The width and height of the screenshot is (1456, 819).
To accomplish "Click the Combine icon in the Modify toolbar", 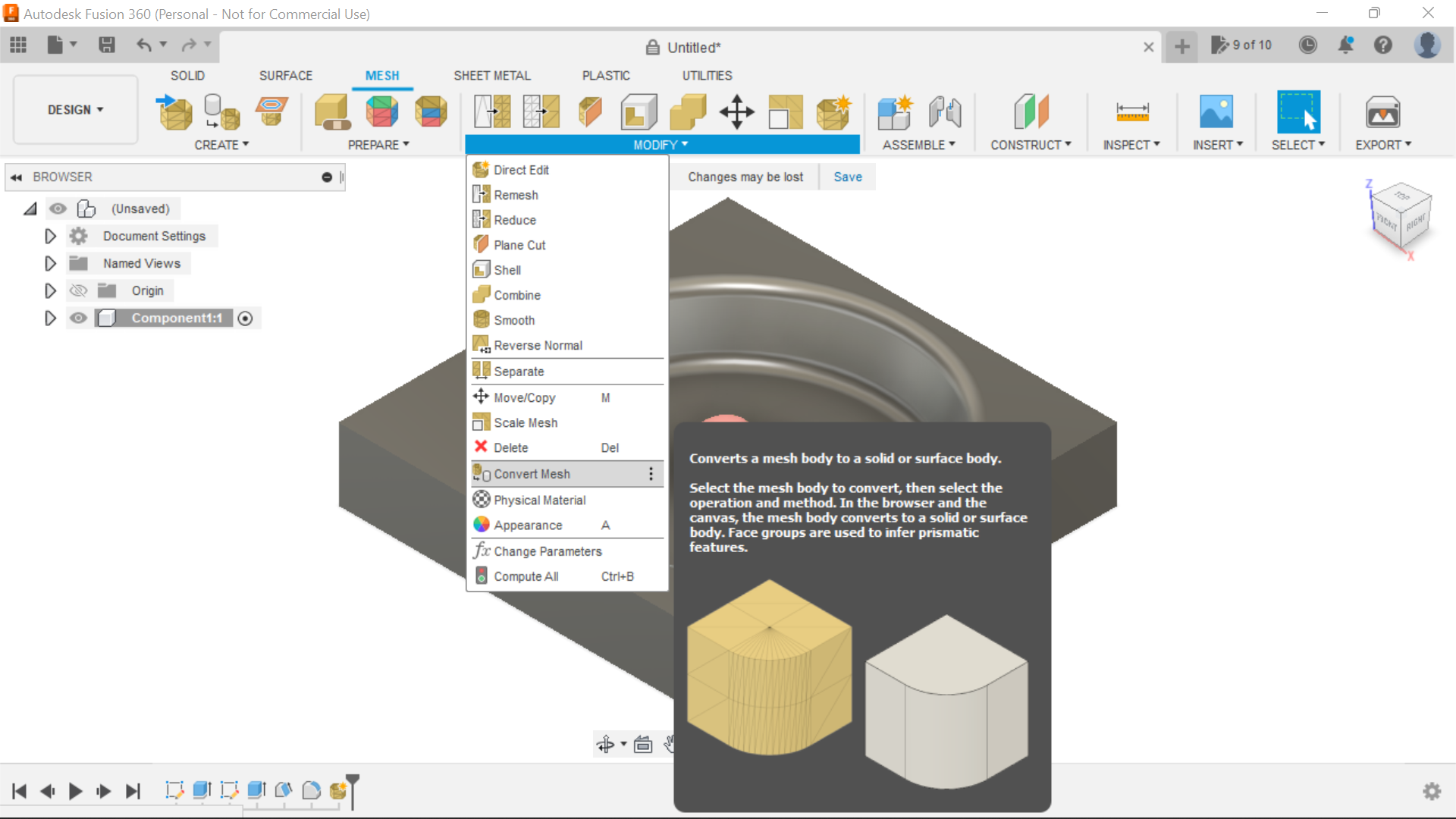I will (688, 111).
